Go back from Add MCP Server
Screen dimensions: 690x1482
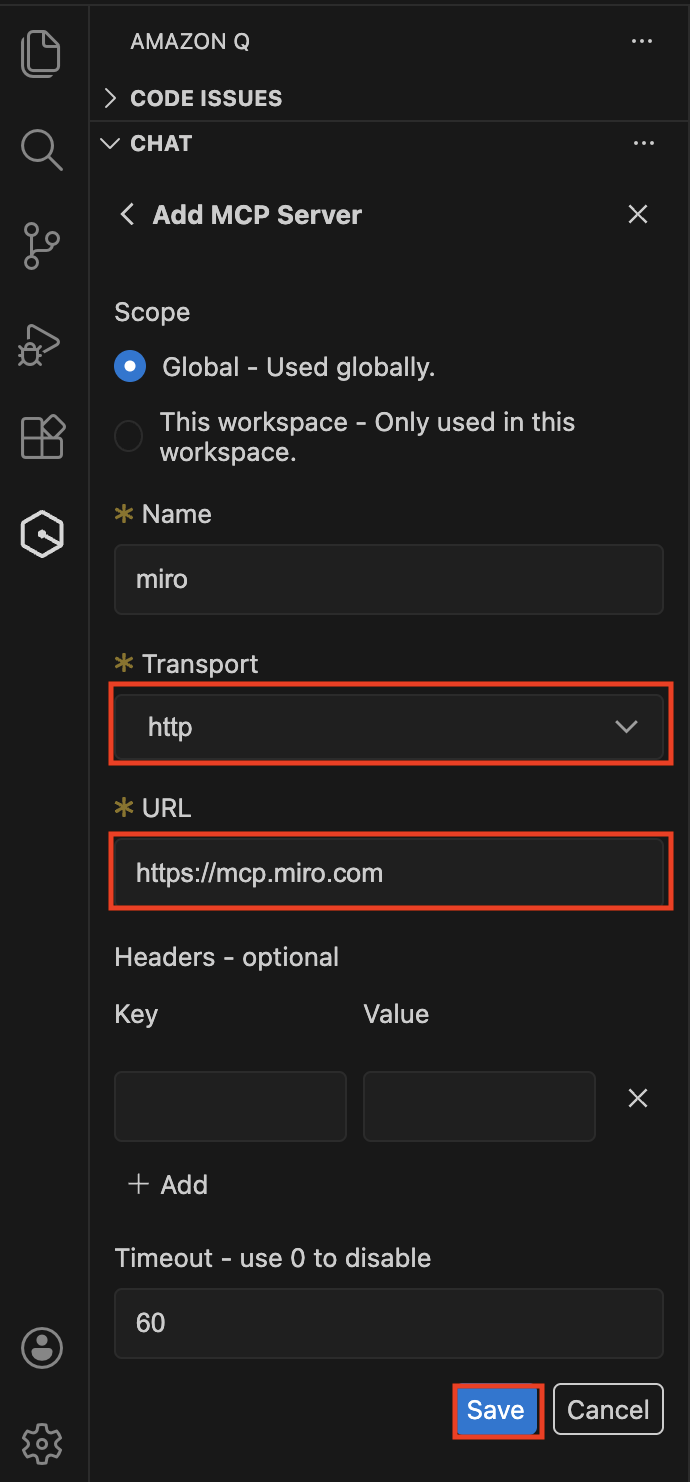[127, 214]
